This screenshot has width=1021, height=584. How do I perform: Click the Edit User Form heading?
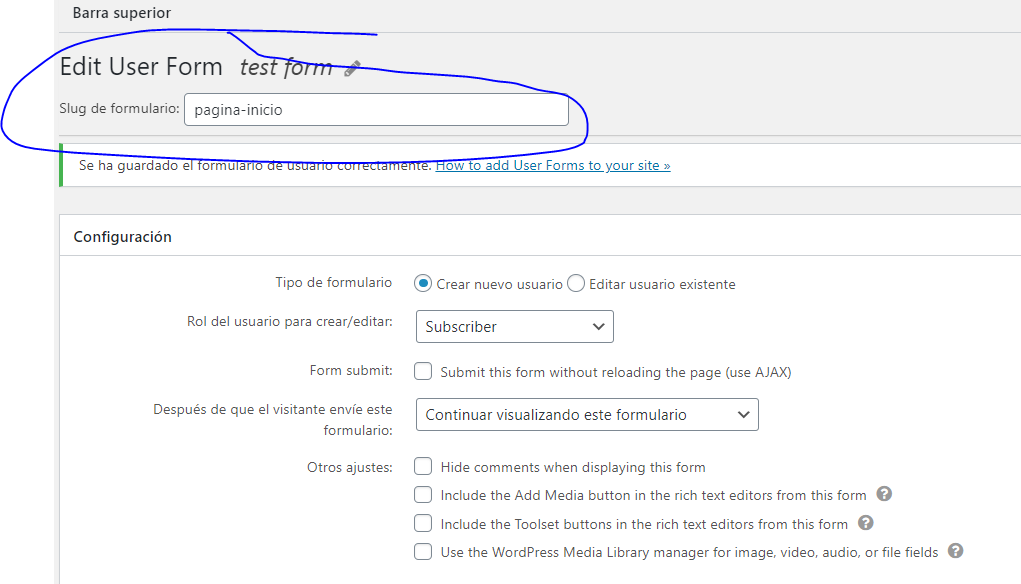pyautogui.click(x=141, y=66)
